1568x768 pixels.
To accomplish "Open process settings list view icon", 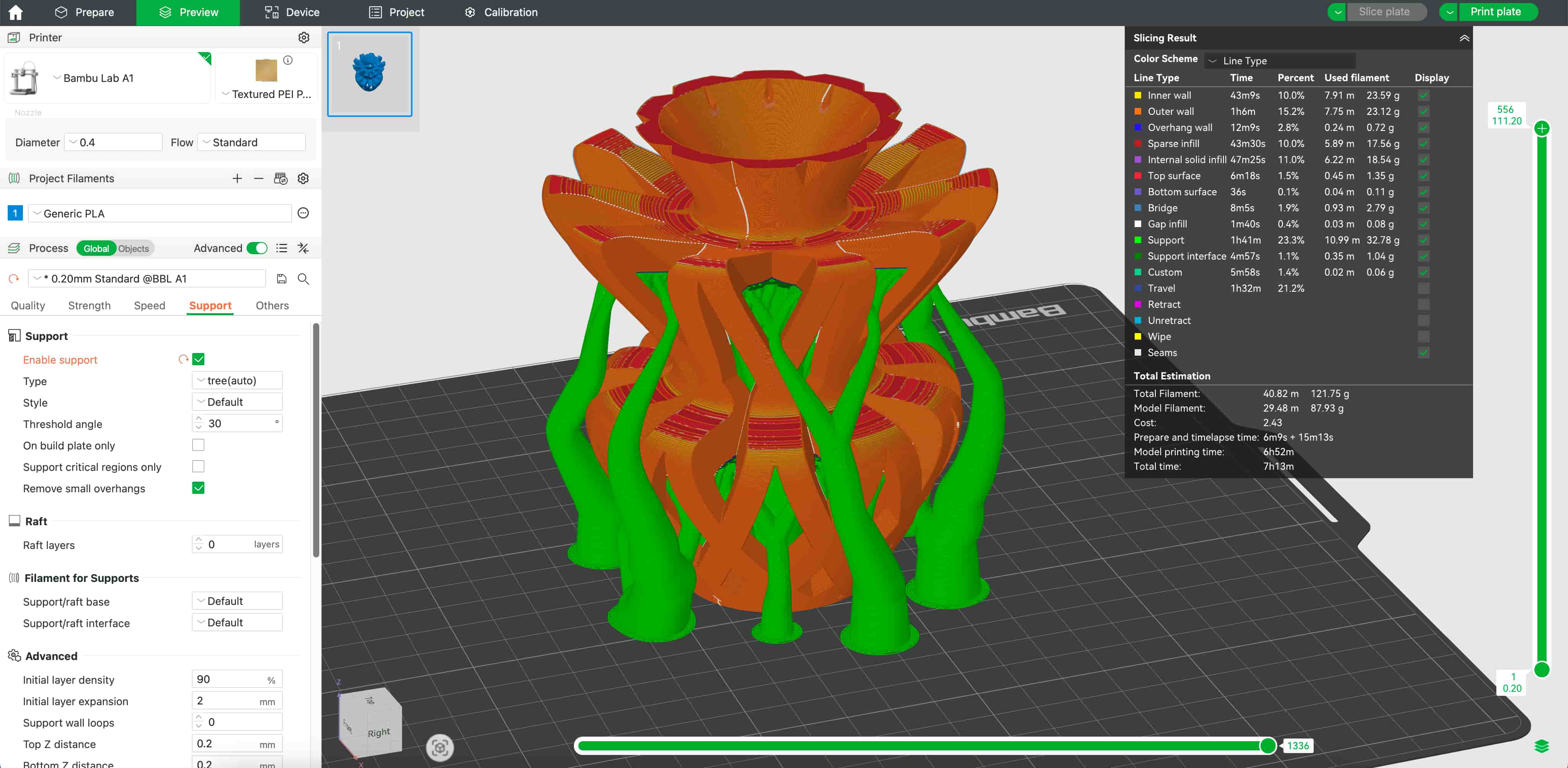I will click(x=281, y=248).
